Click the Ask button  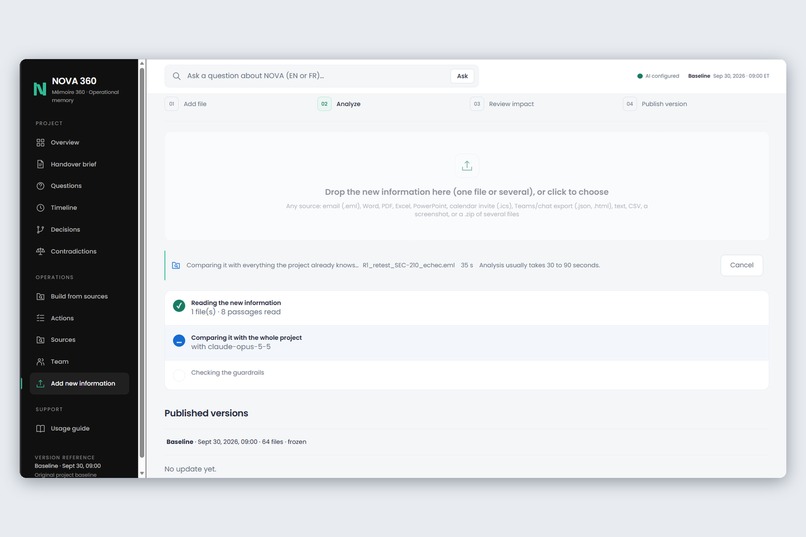pos(462,76)
